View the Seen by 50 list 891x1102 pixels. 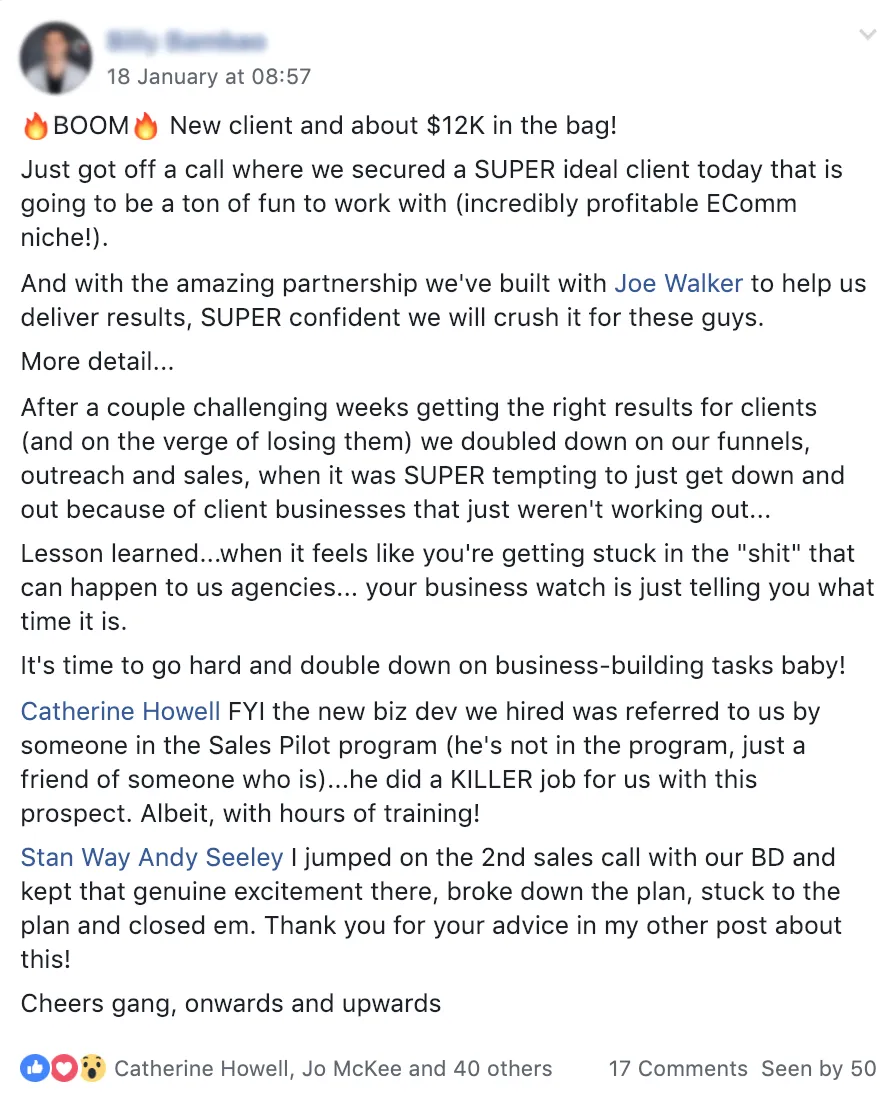click(819, 1068)
